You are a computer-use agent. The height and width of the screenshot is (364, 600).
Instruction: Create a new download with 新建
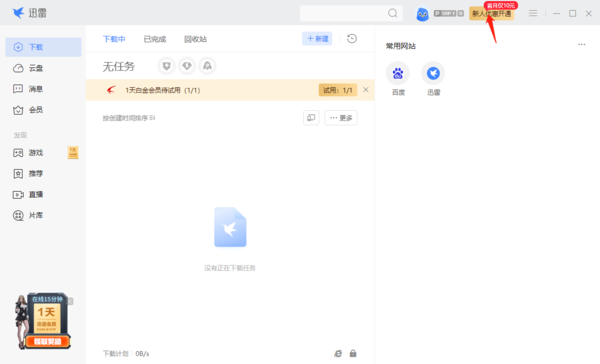[x=317, y=39]
